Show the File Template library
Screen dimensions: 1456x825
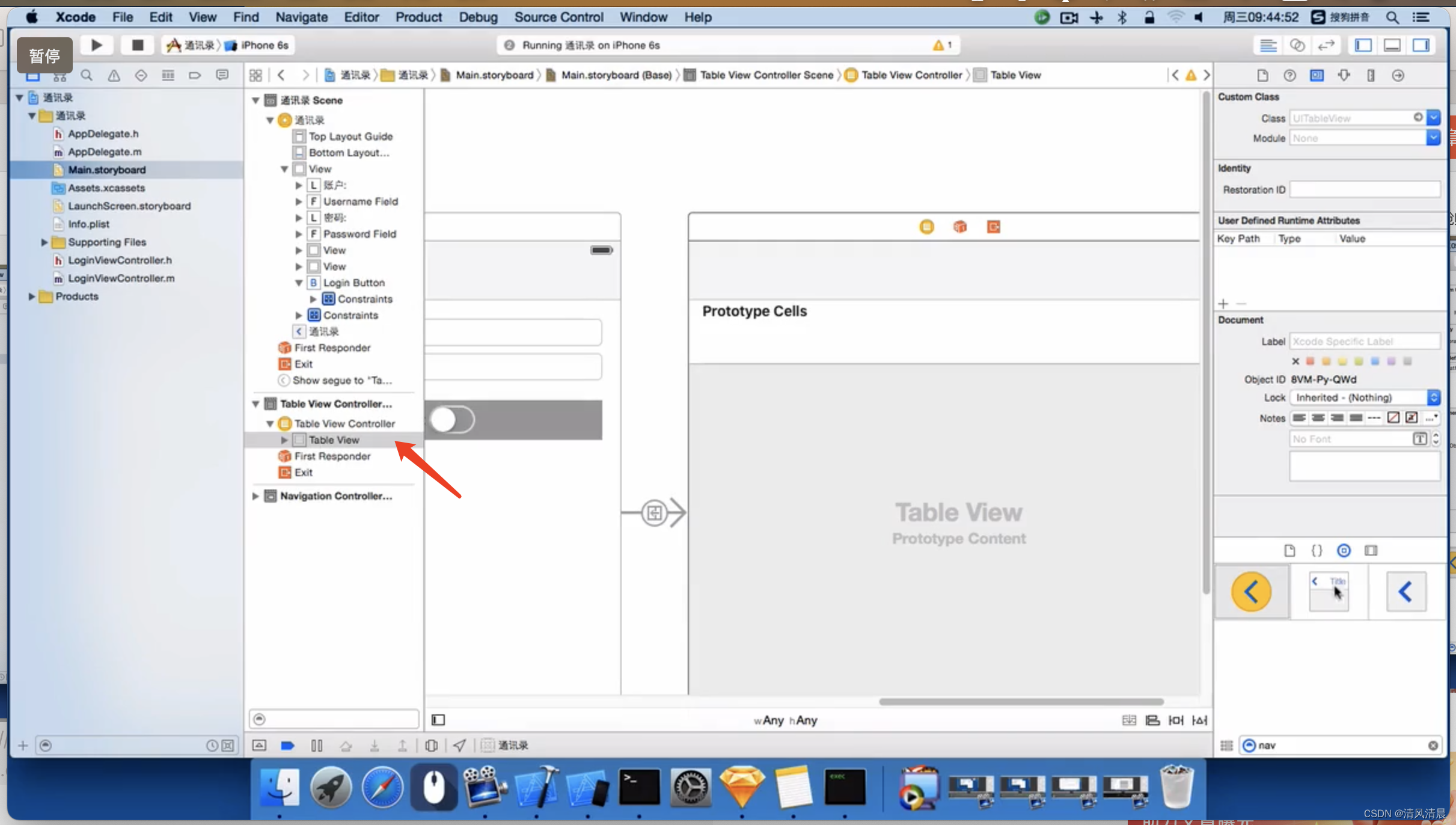[x=1289, y=550]
